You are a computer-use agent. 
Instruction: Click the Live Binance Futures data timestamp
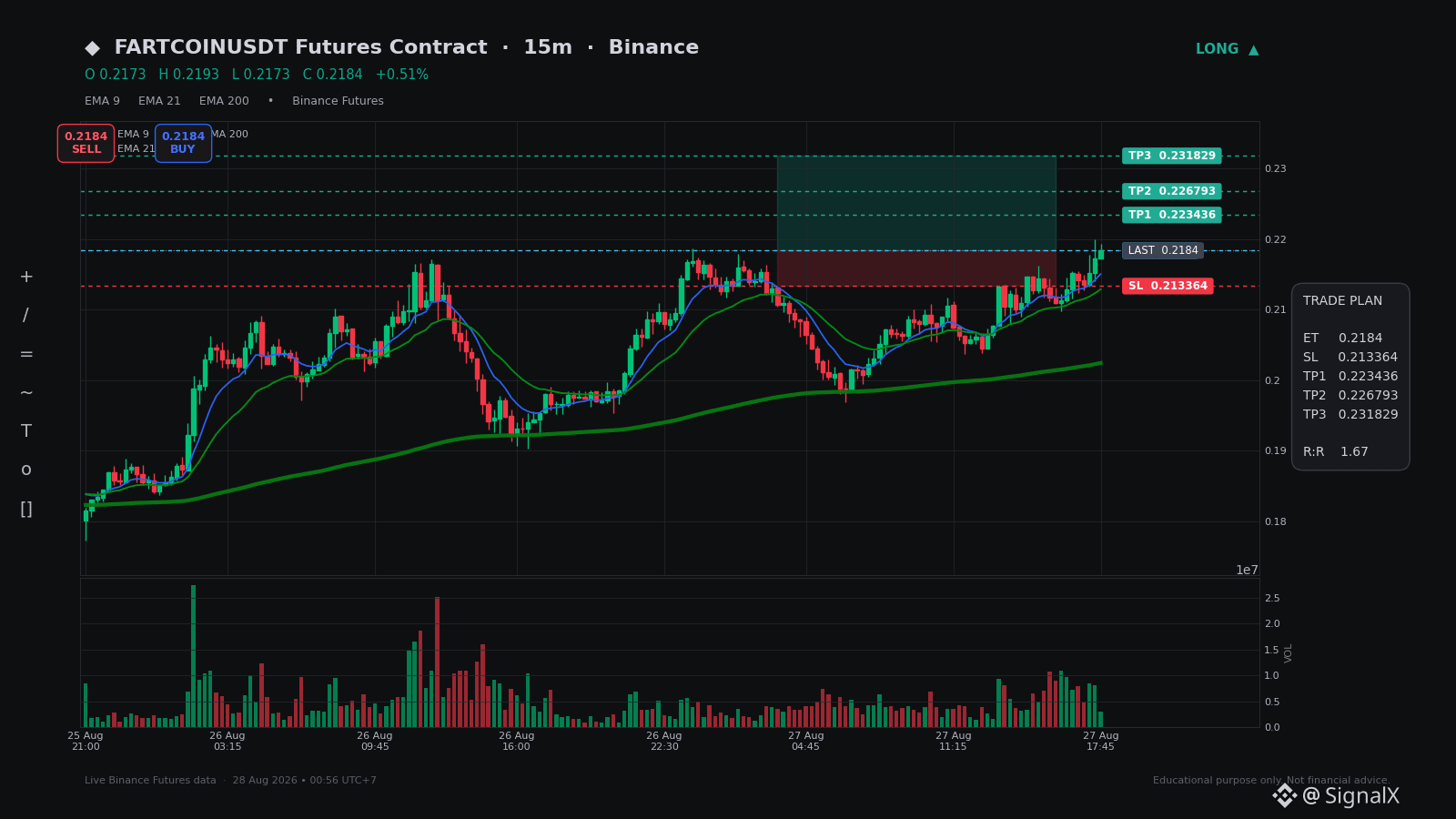point(230,781)
